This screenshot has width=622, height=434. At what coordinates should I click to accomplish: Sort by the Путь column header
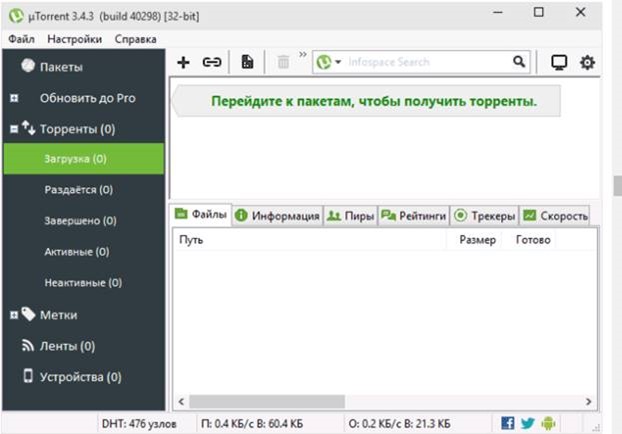click(310, 240)
